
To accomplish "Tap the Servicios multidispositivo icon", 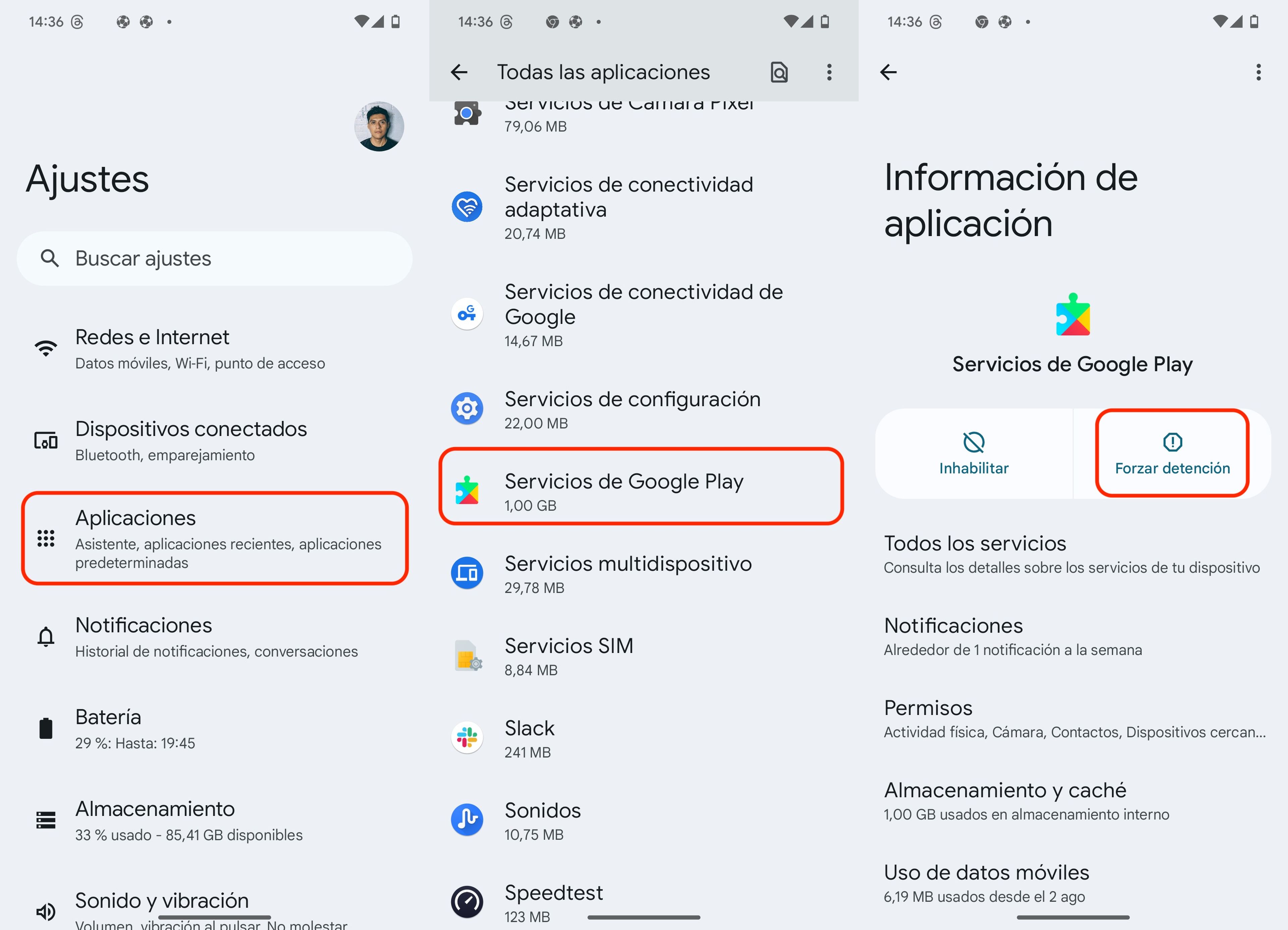I will click(x=467, y=572).
